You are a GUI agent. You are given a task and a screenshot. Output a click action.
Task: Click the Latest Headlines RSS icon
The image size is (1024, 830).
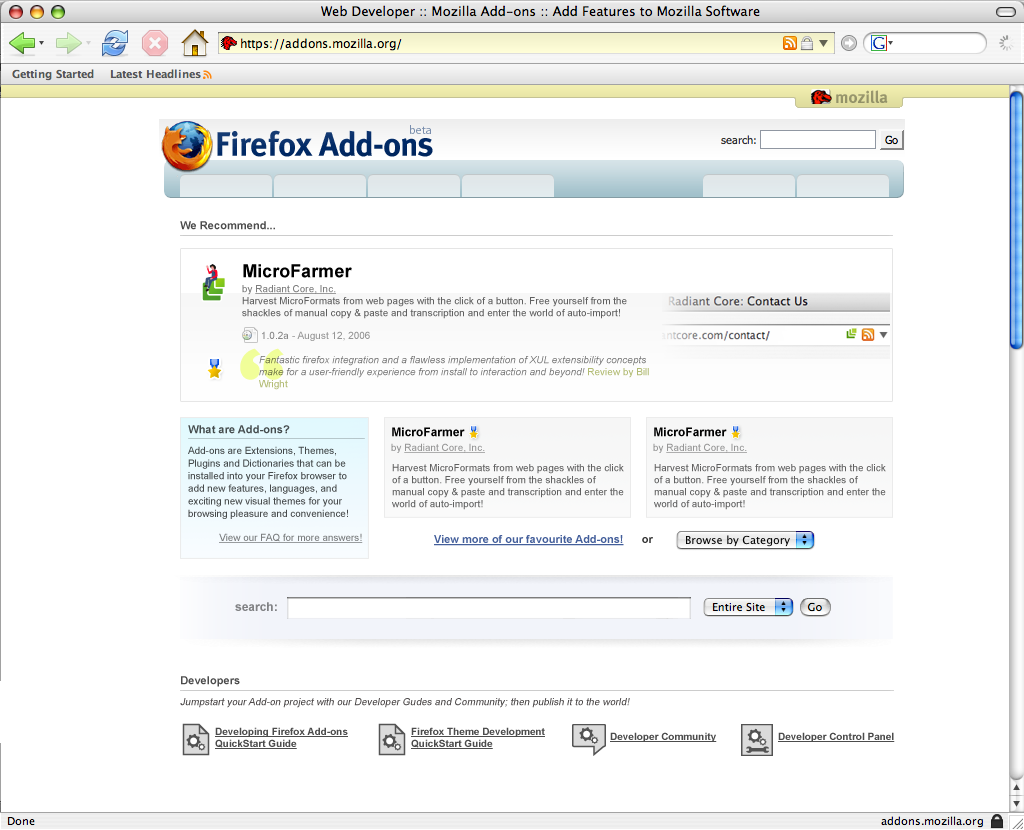click(x=207, y=75)
